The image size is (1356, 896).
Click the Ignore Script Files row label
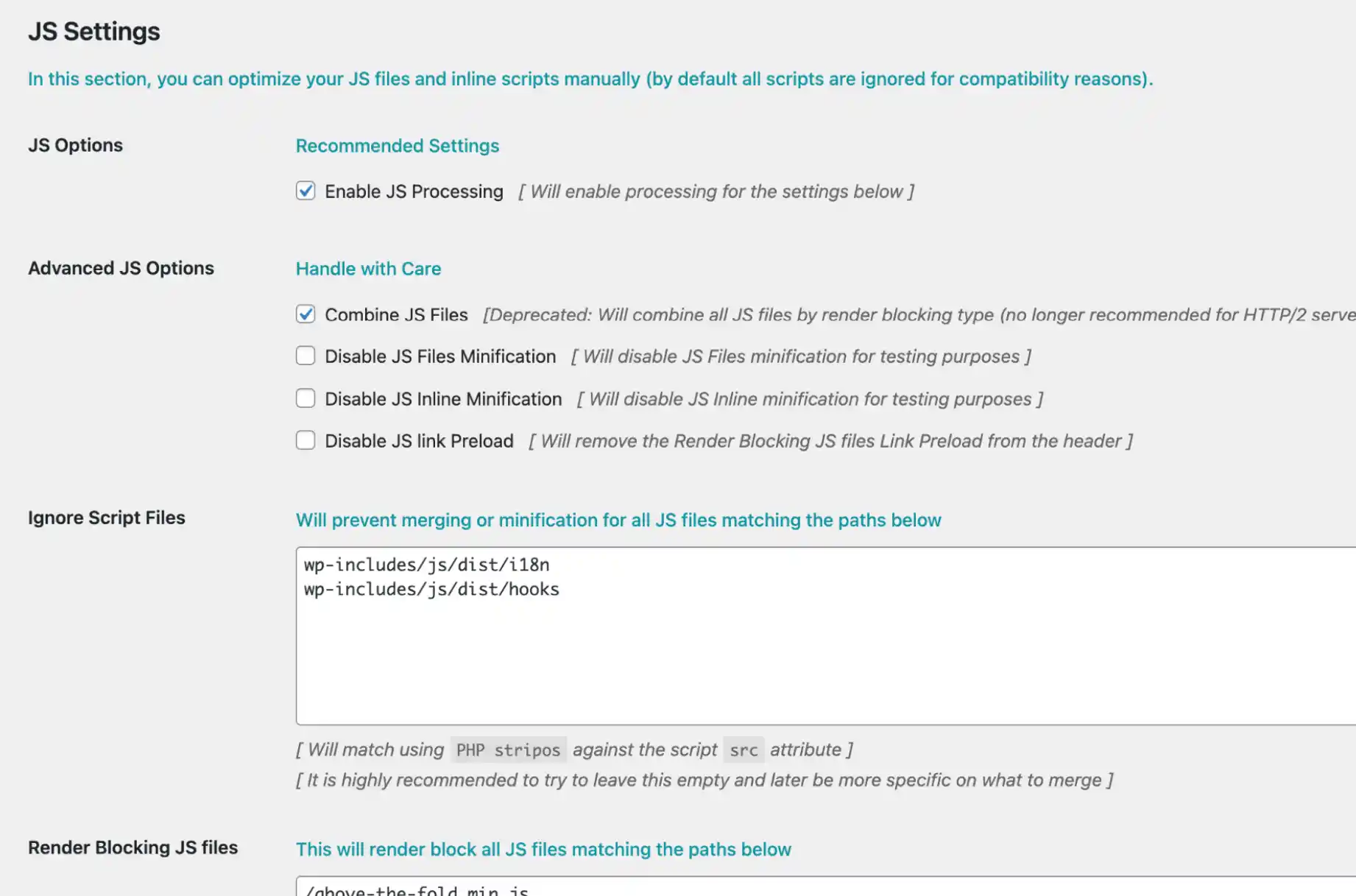tap(106, 518)
